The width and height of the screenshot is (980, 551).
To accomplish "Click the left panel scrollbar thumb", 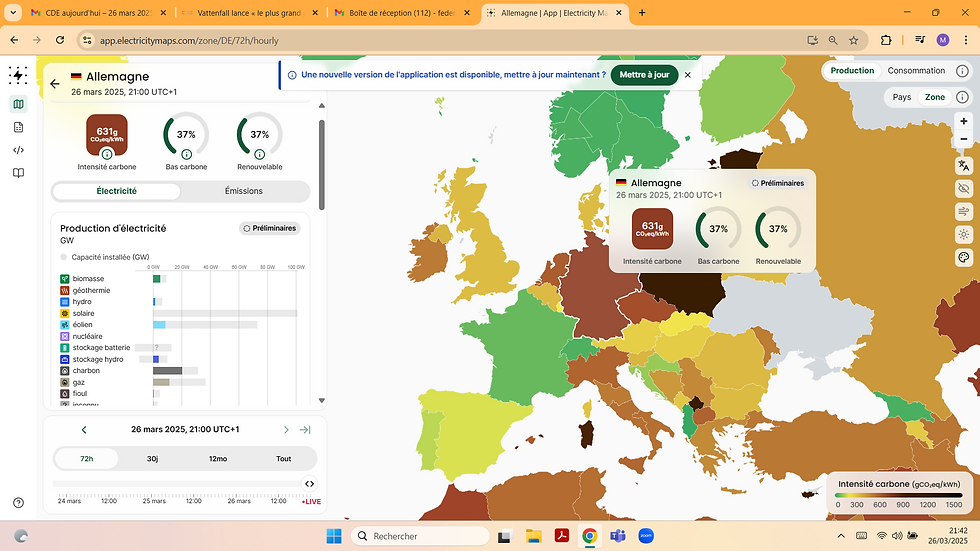I will coord(322,165).
